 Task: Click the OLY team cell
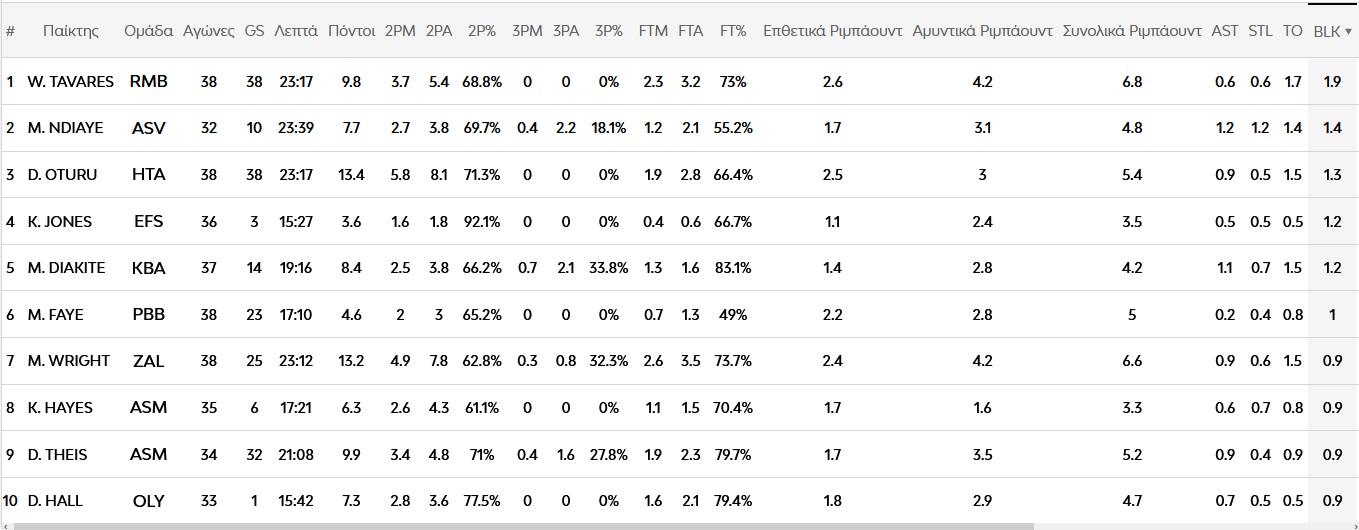pyautogui.click(x=148, y=501)
